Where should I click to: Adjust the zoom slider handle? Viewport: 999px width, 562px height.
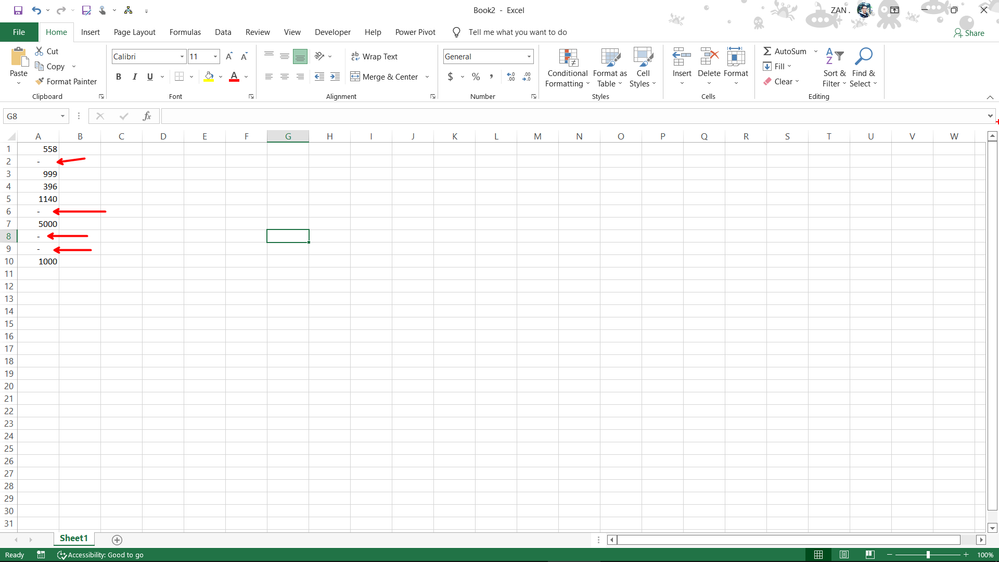pyautogui.click(x=928, y=555)
